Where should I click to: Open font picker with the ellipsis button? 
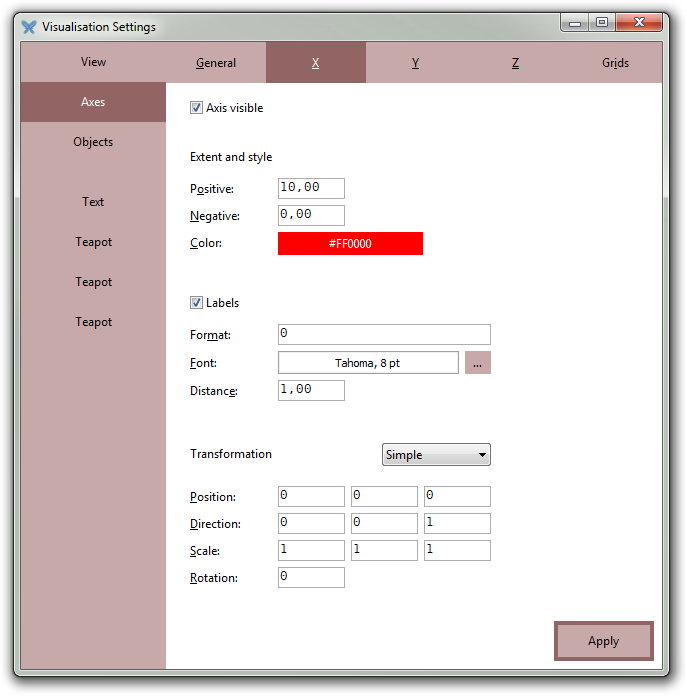[x=477, y=363]
